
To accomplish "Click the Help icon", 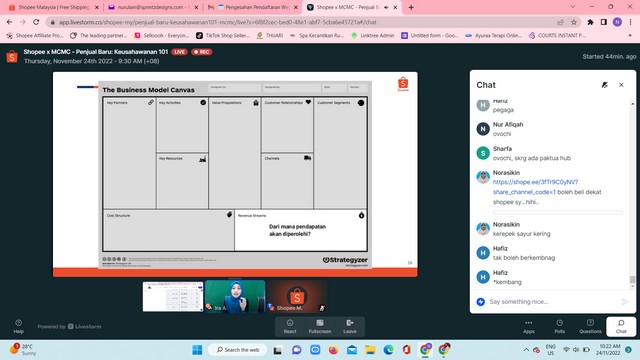I will (x=18, y=326).
